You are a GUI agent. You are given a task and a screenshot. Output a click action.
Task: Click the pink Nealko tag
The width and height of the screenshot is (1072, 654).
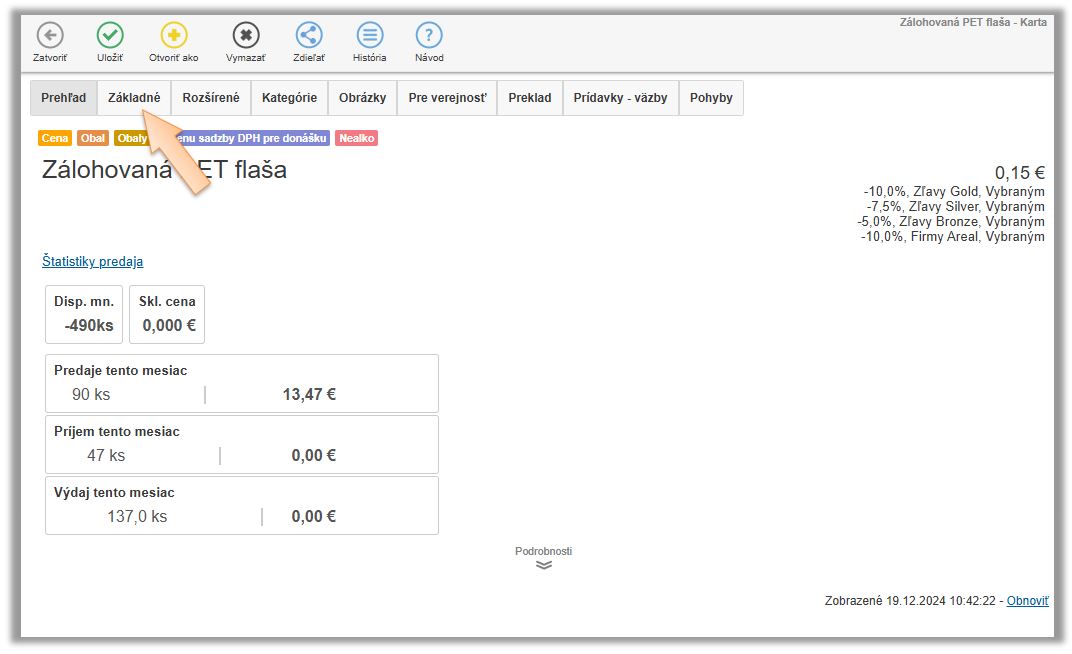356,138
